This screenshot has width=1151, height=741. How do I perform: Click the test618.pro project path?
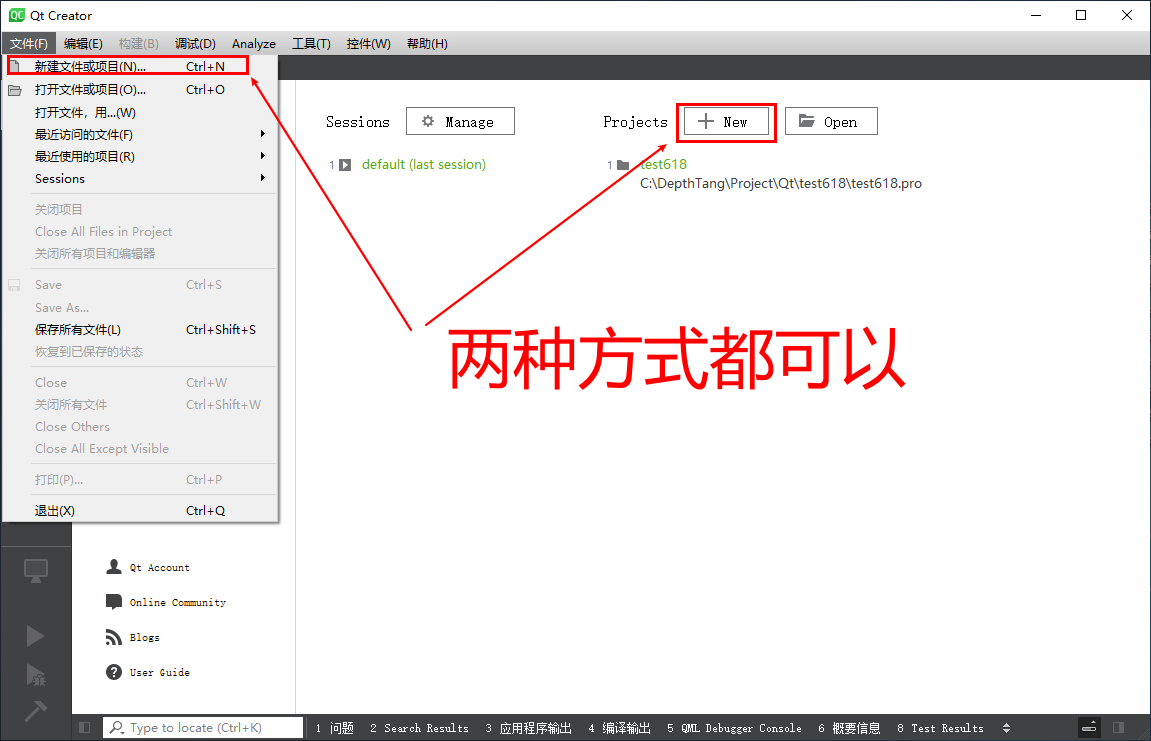[x=781, y=184]
